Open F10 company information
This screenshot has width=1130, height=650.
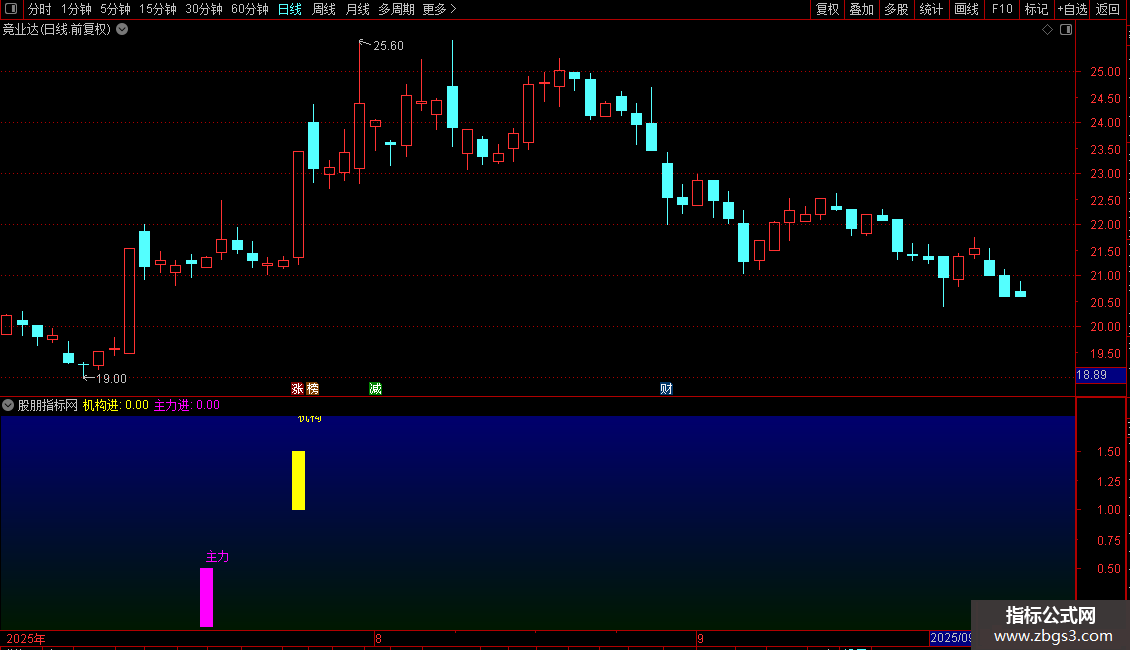pyautogui.click(x=1002, y=9)
